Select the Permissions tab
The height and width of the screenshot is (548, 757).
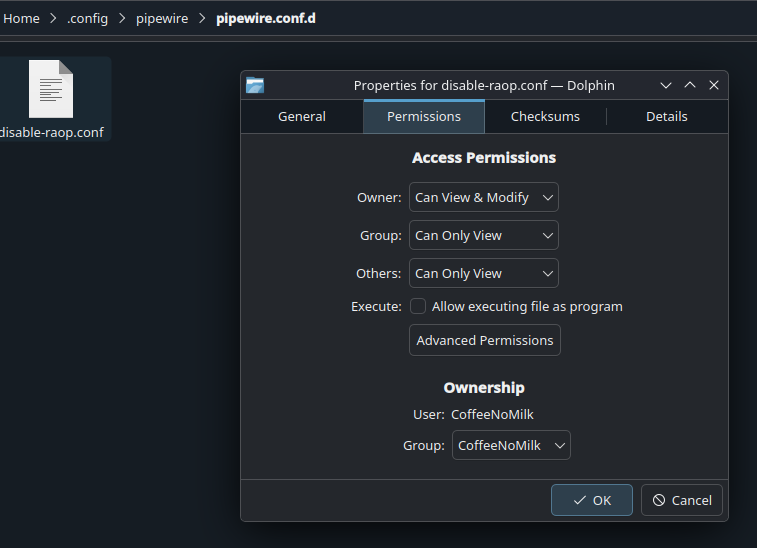424,116
